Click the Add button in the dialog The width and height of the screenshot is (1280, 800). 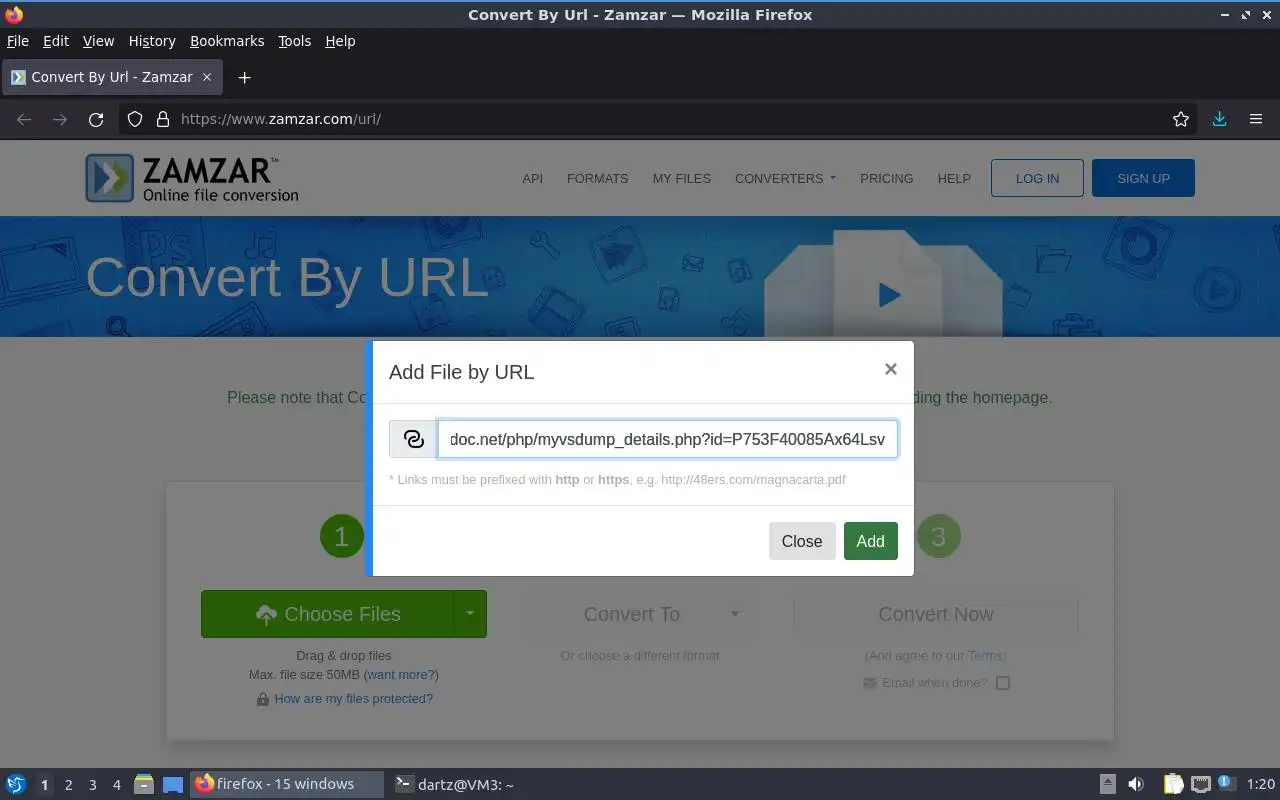(870, 541)
